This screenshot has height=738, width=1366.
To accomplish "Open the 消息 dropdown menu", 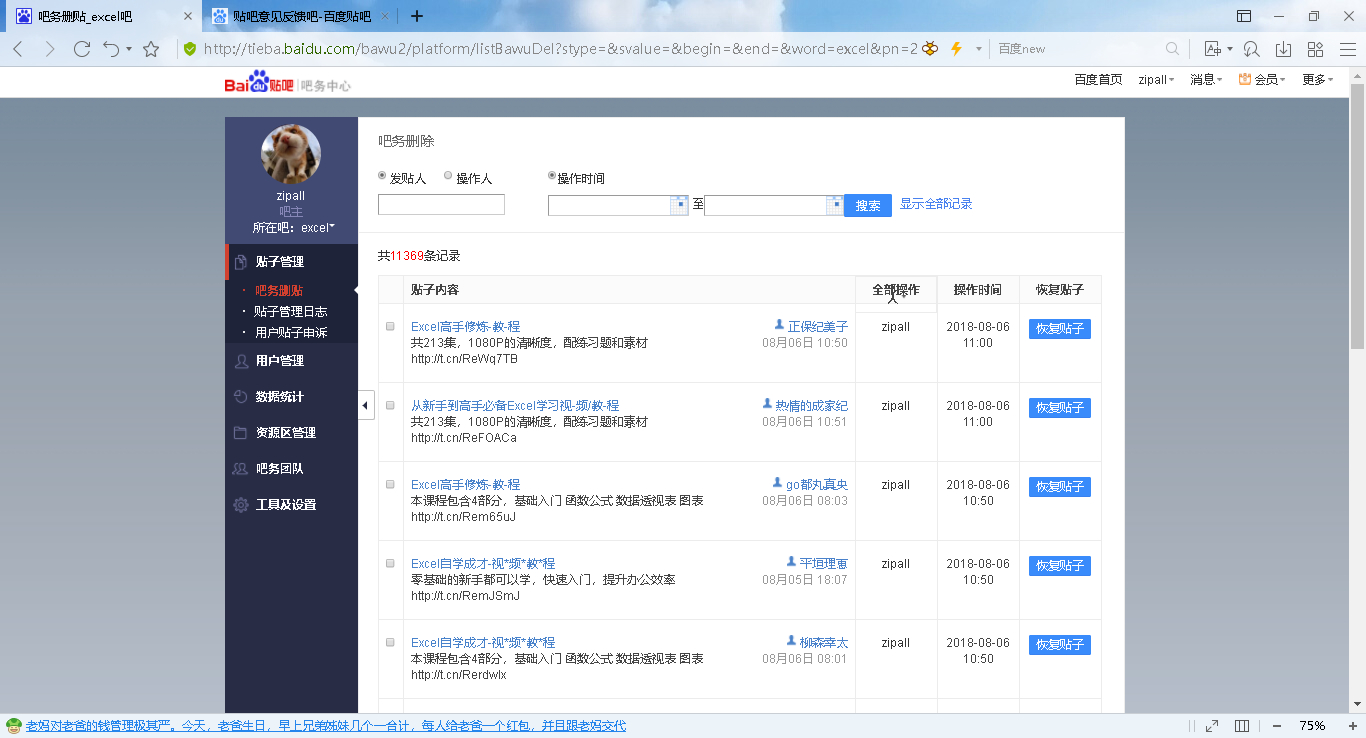I will (x=1205, y=80).
